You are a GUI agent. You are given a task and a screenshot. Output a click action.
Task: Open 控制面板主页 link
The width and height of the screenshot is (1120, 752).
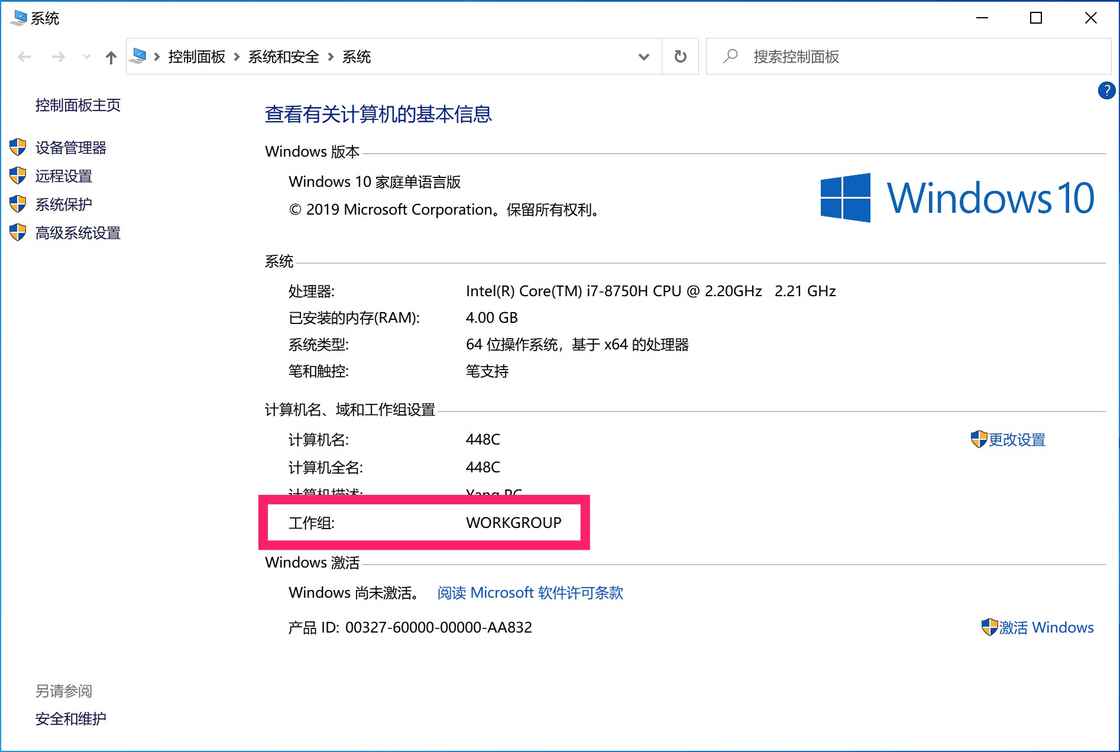(x=78, y=105)
